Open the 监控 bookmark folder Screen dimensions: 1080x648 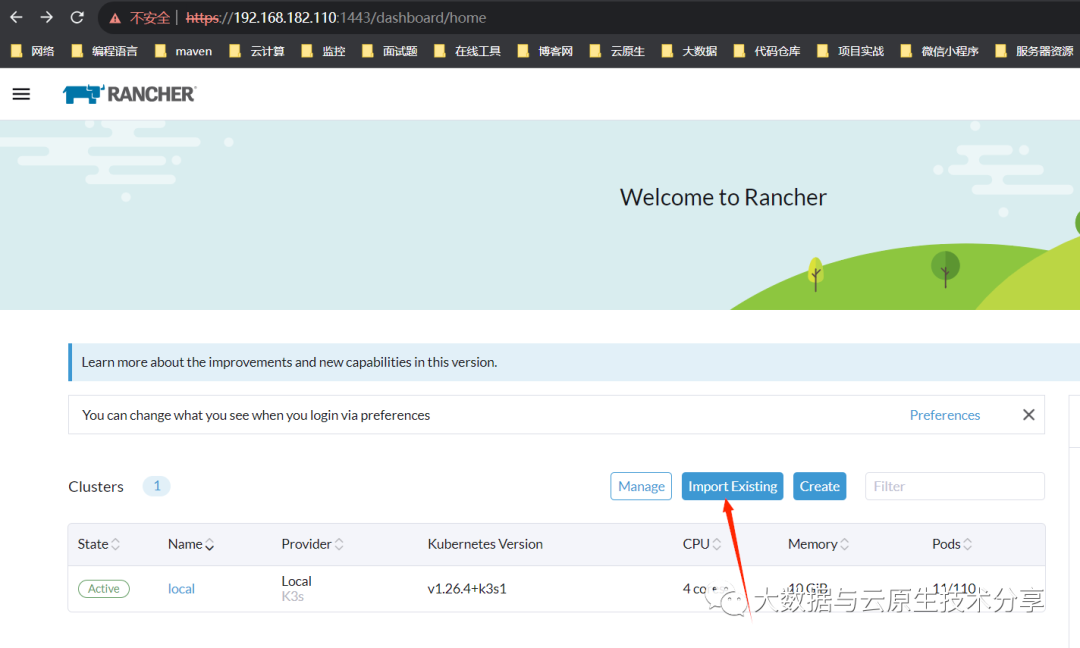pyautogui.click(x=323, y=51)
